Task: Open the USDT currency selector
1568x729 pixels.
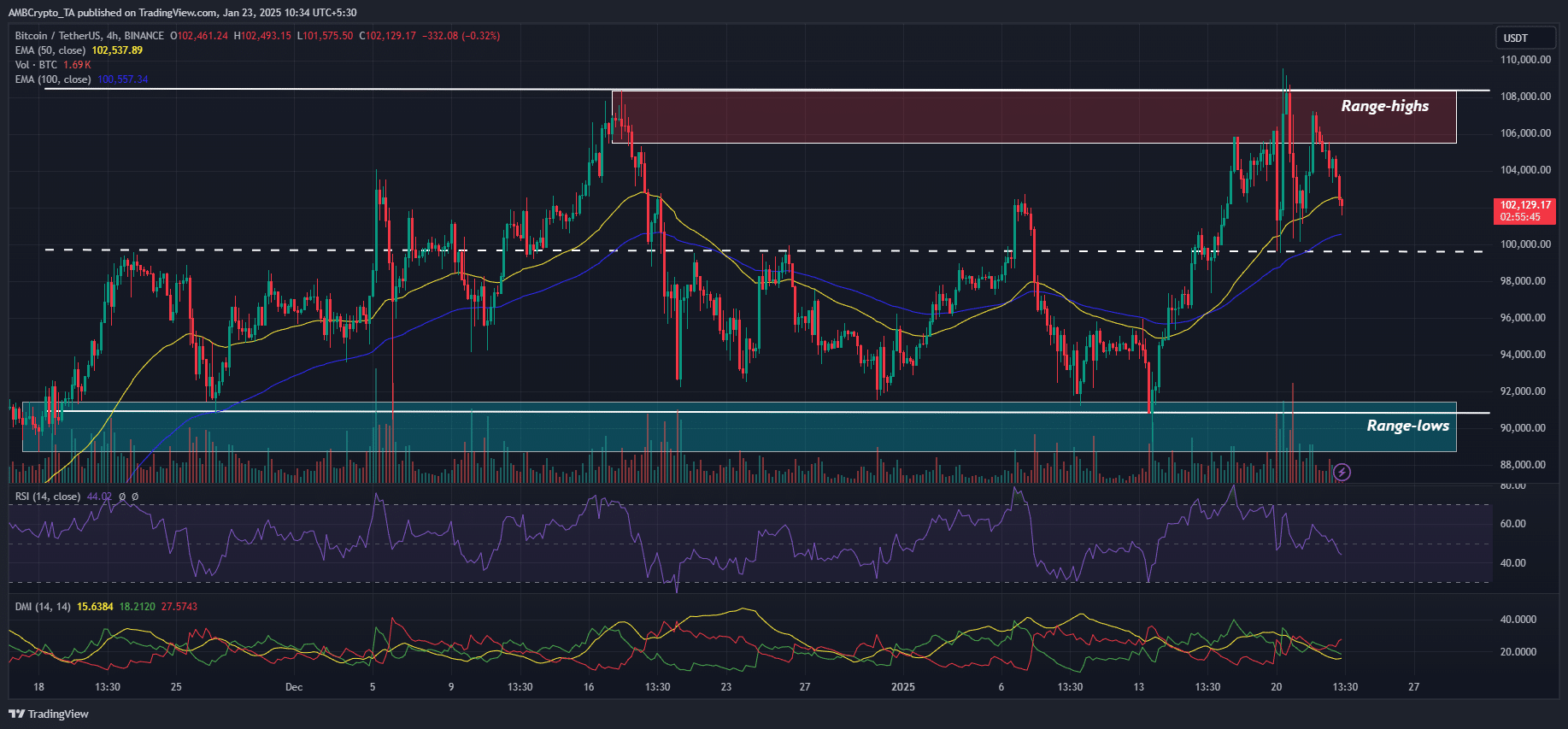Action: (x=1525, y=38)
